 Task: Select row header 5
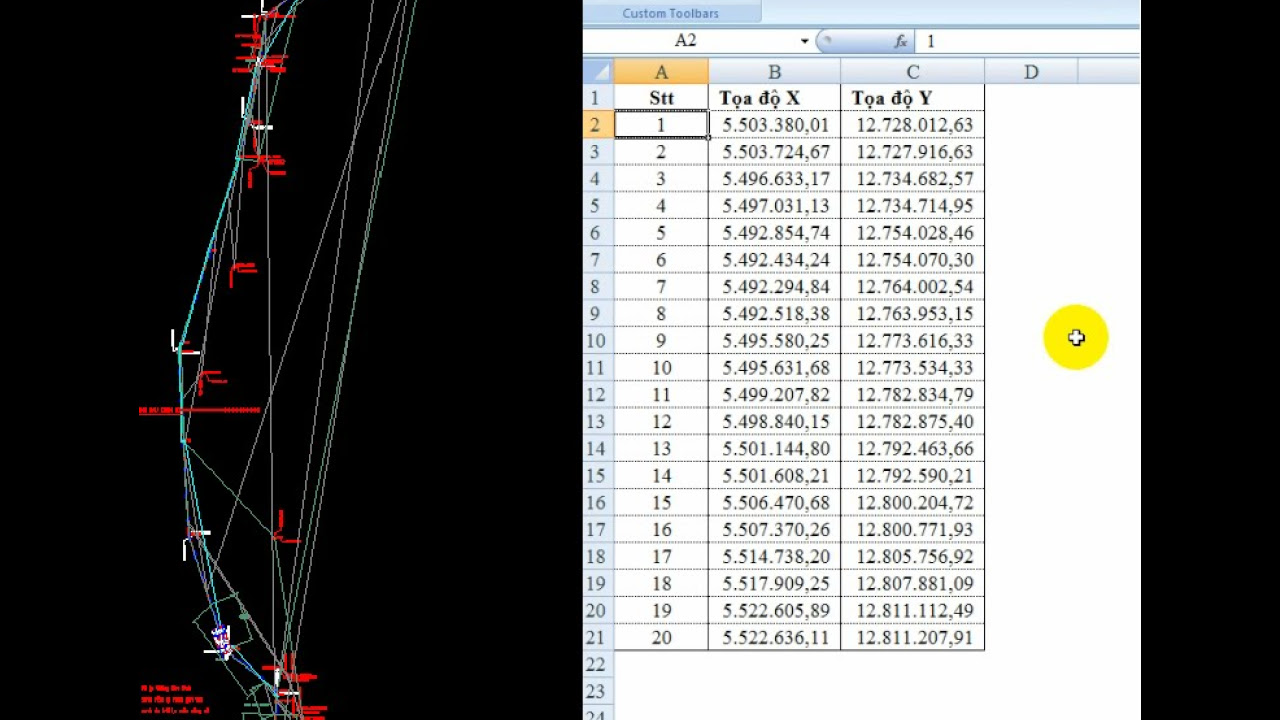[598, 206]
